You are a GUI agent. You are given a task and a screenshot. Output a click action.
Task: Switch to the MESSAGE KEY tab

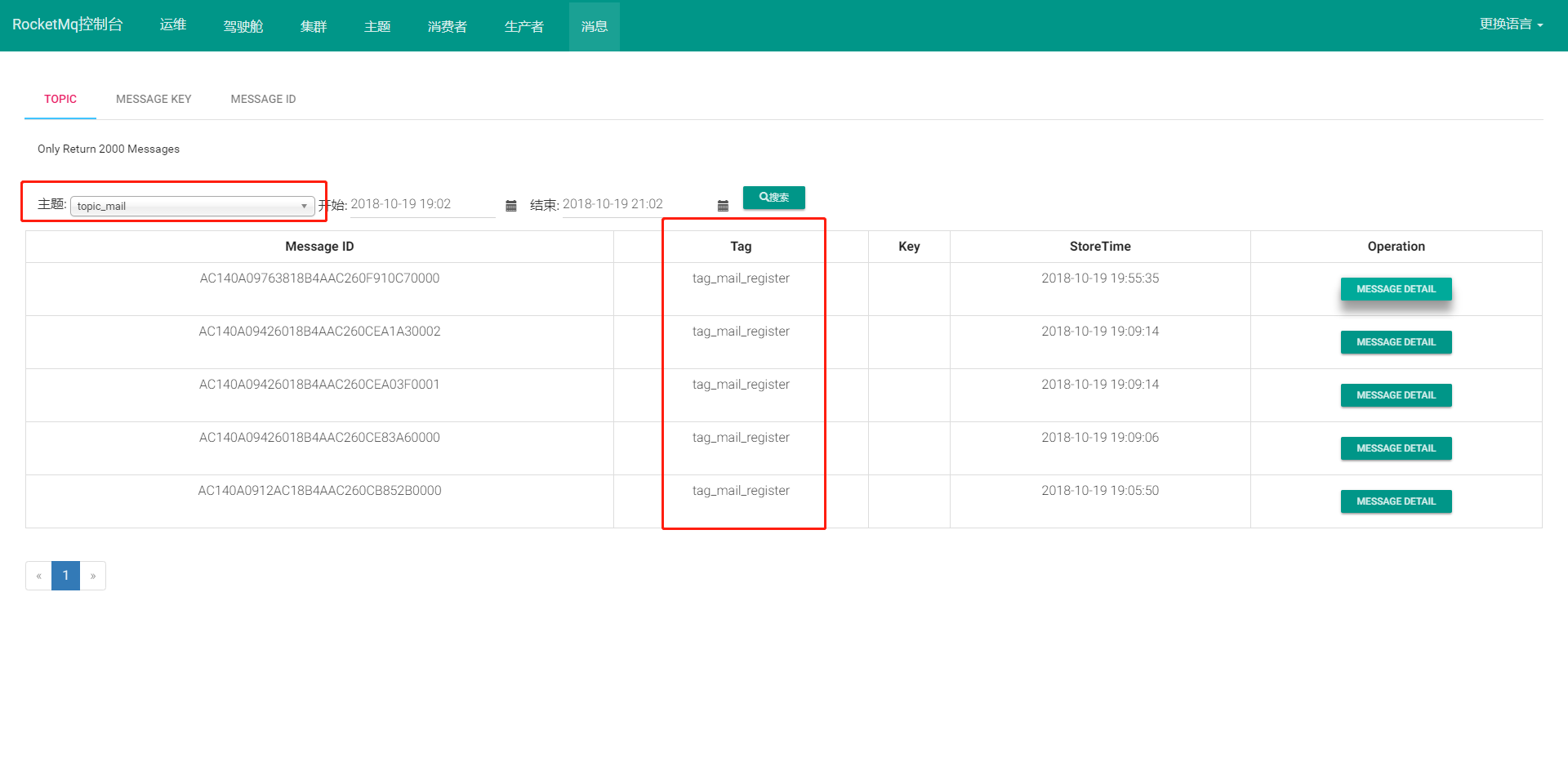154,99
